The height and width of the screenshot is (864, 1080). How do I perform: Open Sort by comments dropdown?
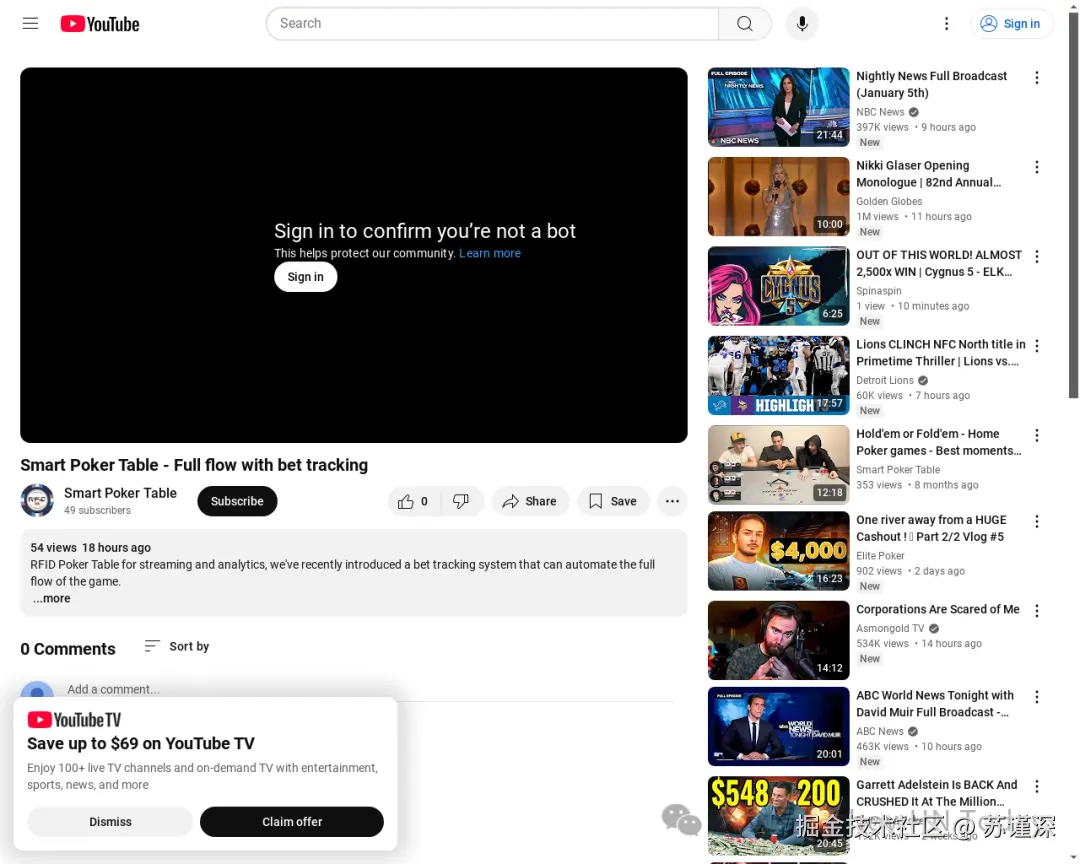[176, 646]
